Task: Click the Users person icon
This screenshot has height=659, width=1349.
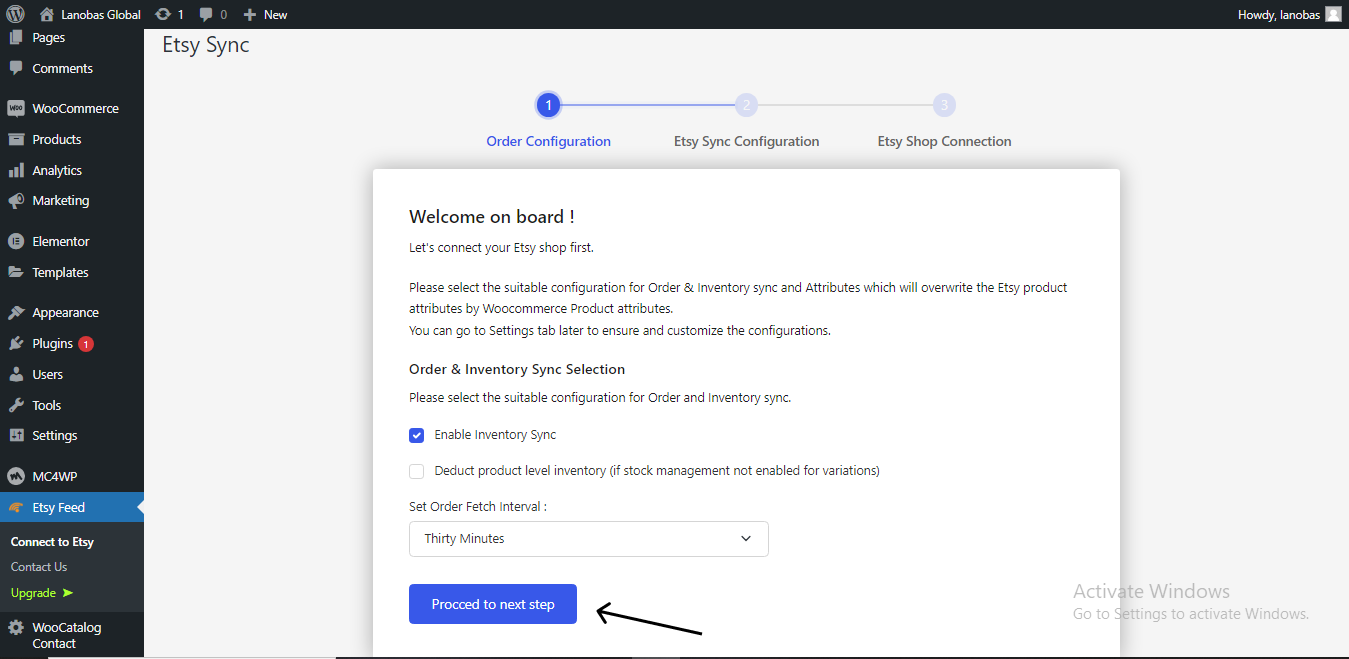Action: 16,374
